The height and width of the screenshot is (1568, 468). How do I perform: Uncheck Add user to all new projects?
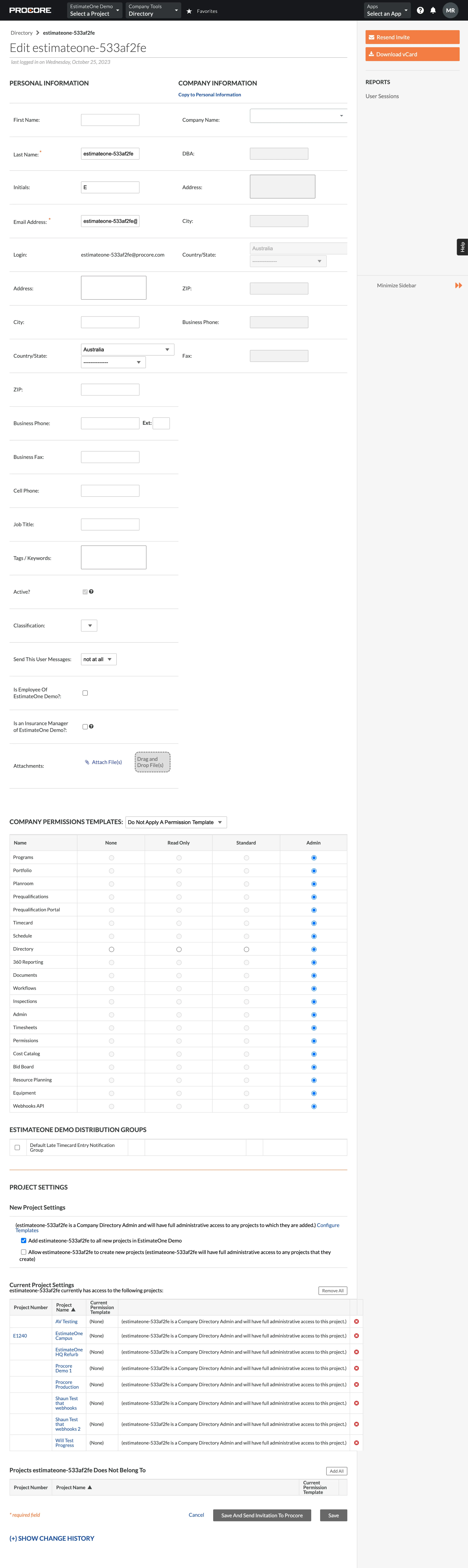[x=24, y=1240]
